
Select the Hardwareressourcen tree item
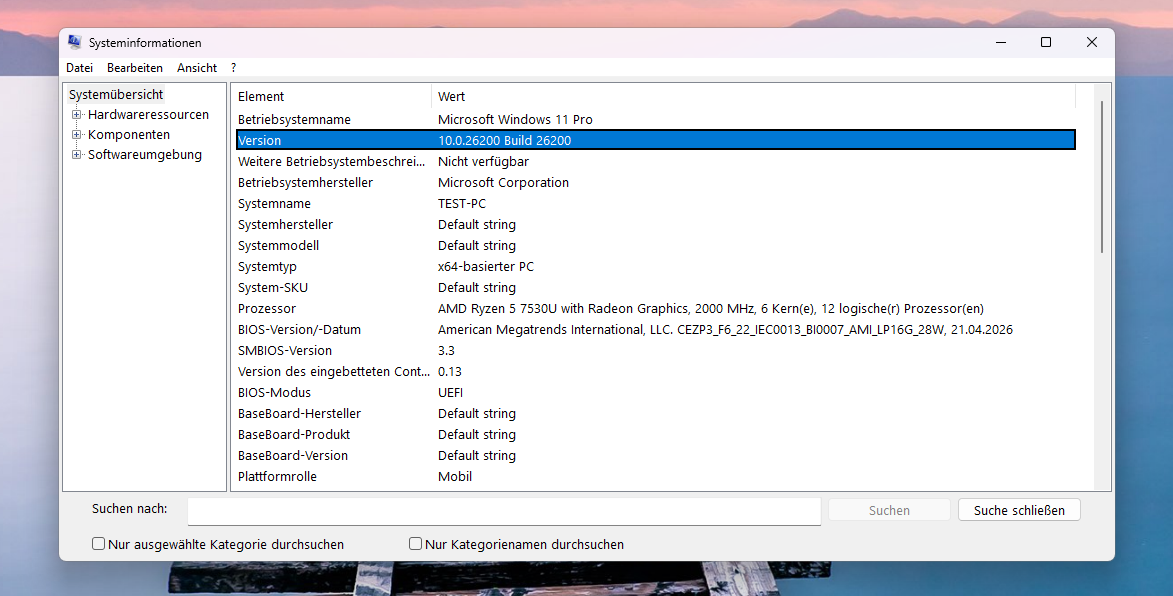(x=148, y=114)
